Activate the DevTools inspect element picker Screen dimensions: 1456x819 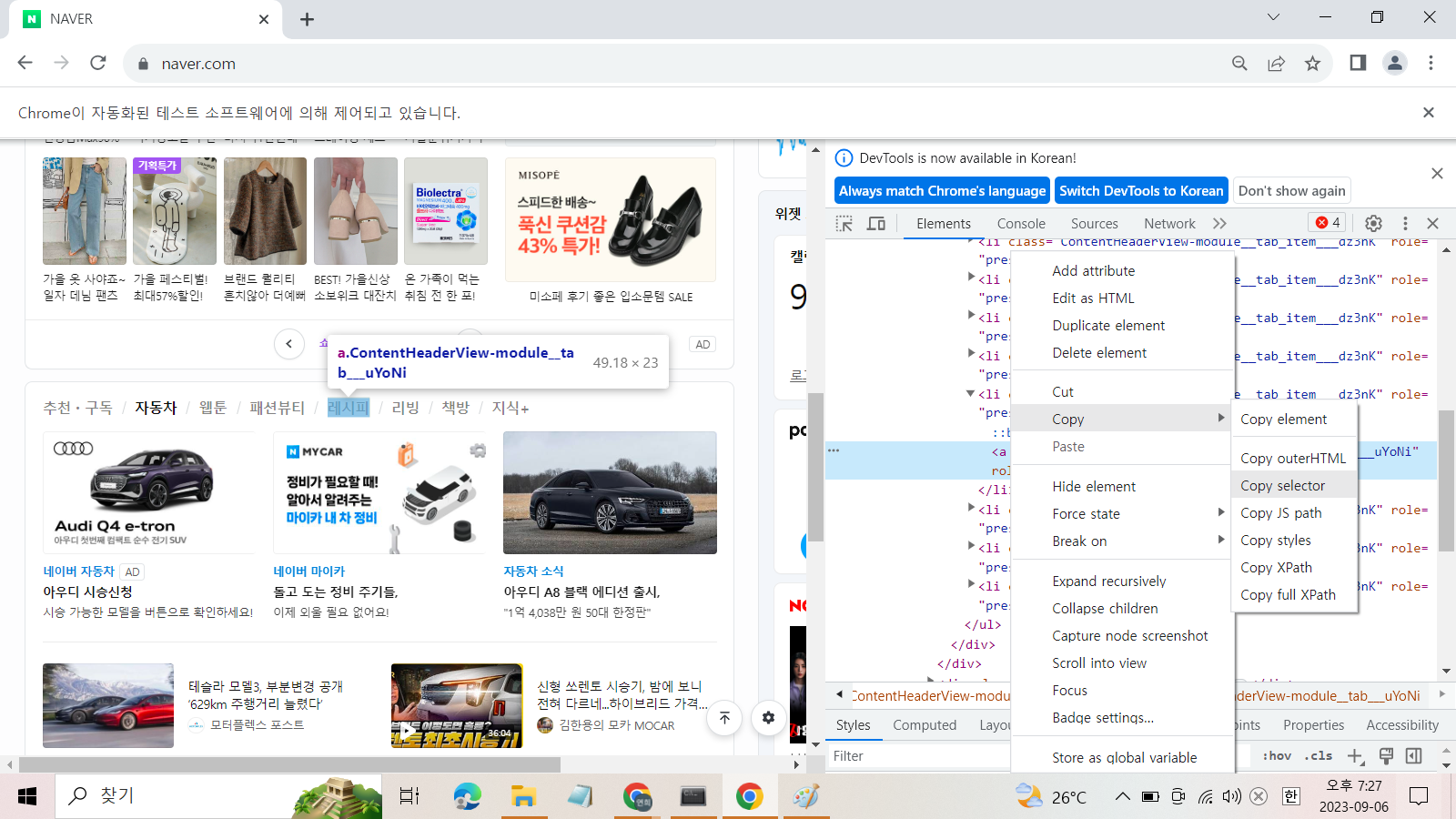point(844,223)
